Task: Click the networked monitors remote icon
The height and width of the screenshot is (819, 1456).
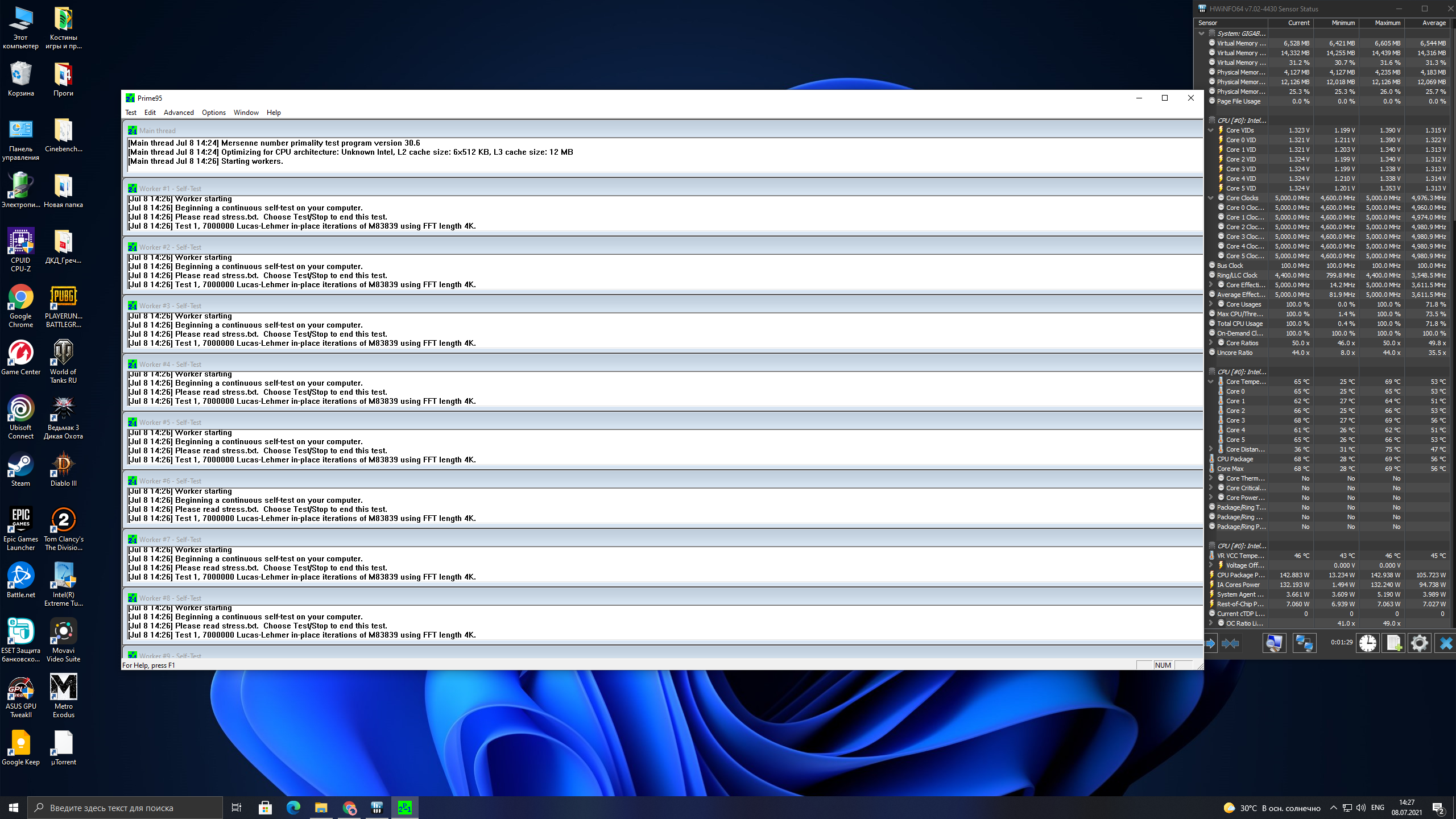Action: pyautogui.click(x=1304, y=643)
